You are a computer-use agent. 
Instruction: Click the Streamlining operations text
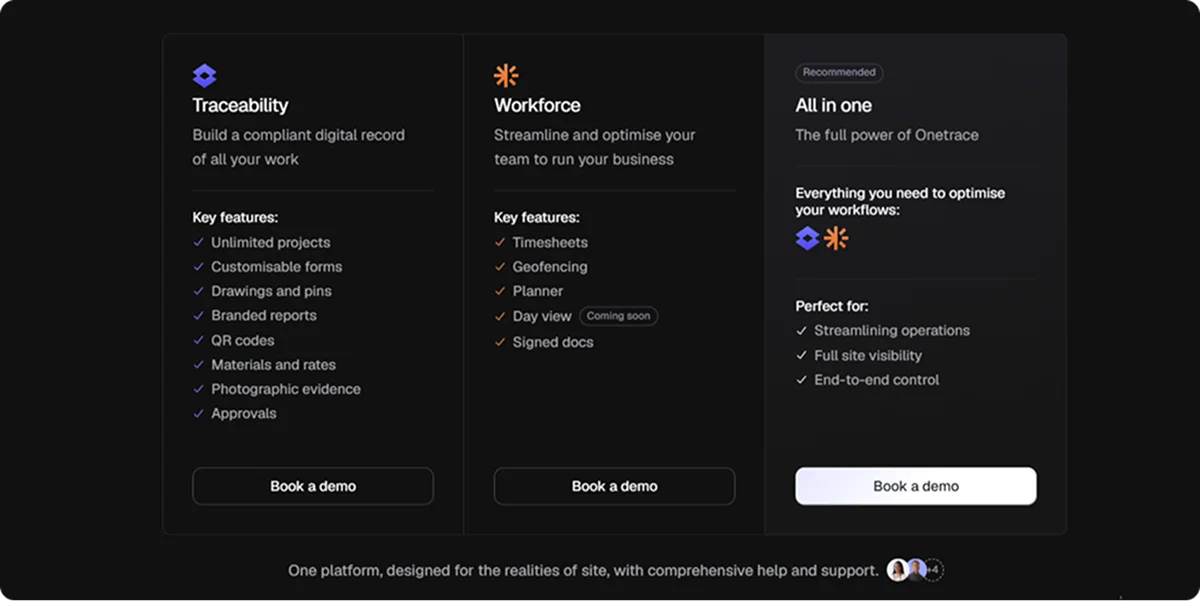892,330
